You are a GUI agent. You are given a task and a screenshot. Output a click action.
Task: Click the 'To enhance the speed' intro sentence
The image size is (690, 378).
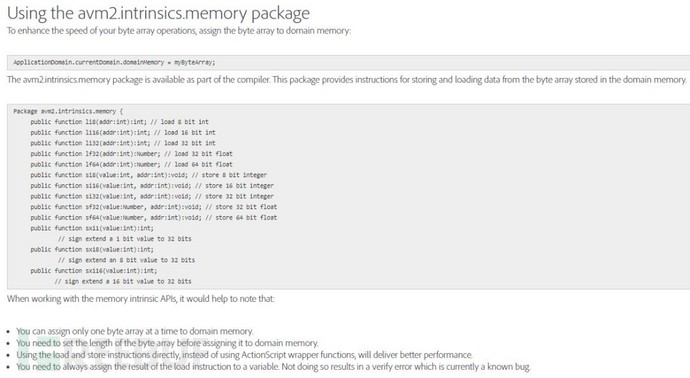pos(179,31)
